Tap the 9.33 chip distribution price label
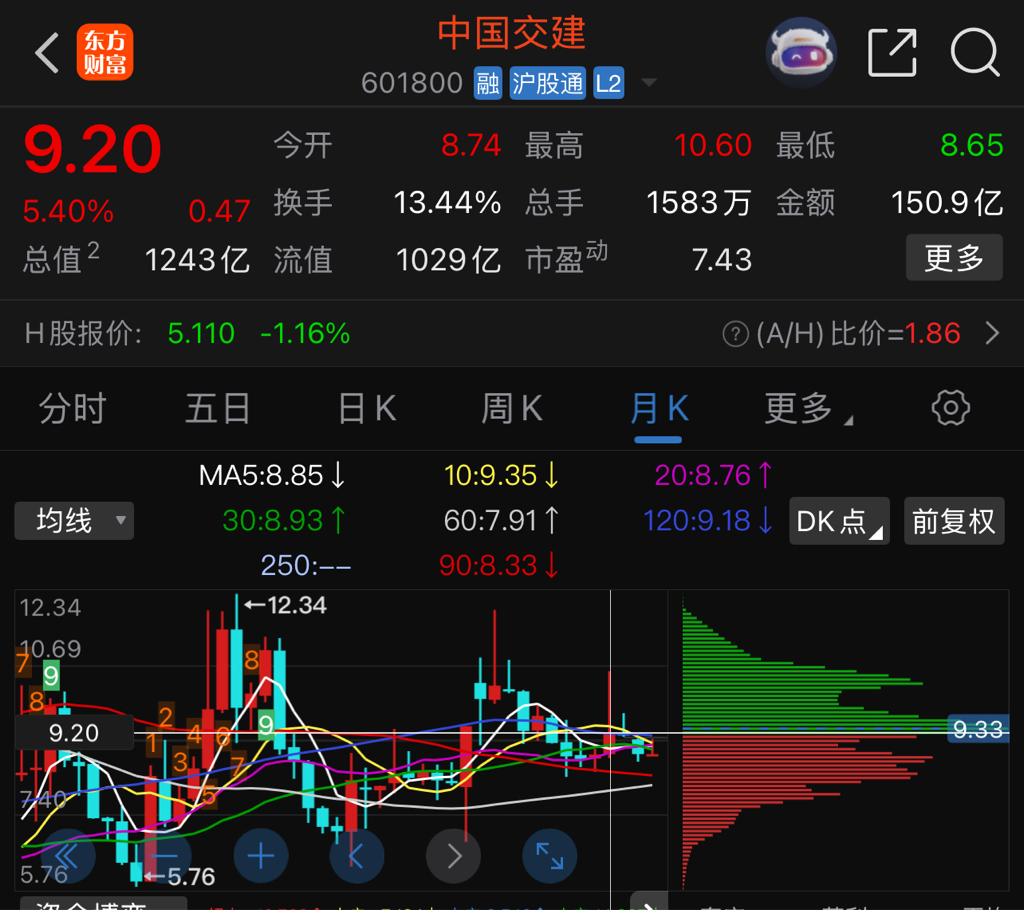This screenshot has width=1024, height=910. coord(978,729)
